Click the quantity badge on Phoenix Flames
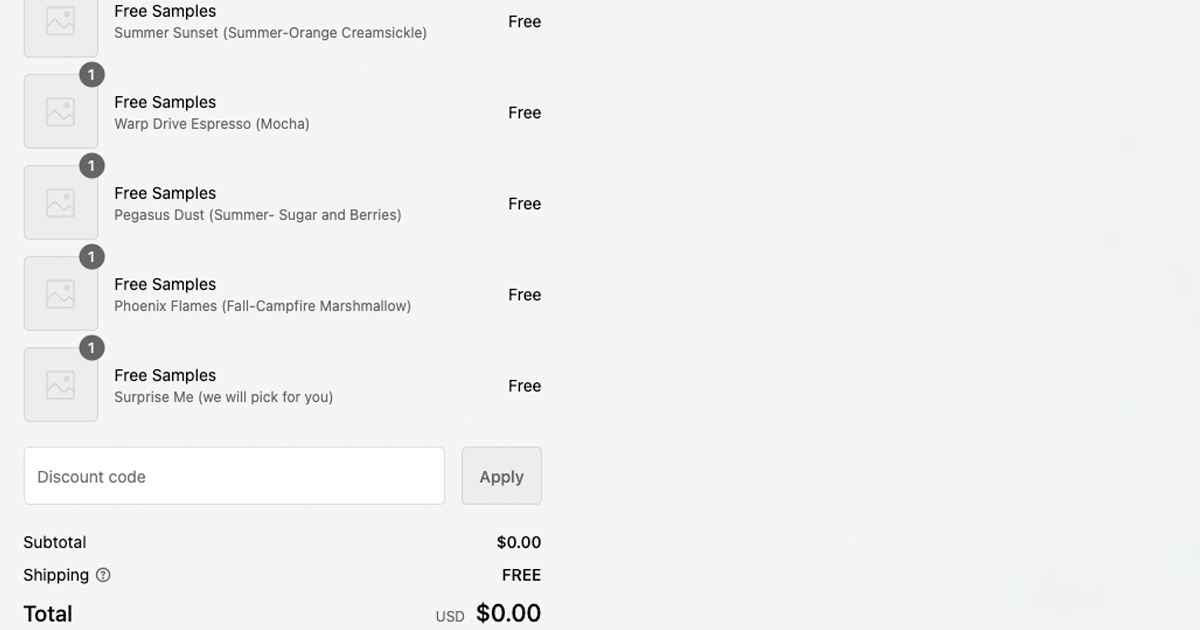 pyautogui.click(x=91, y=256)
